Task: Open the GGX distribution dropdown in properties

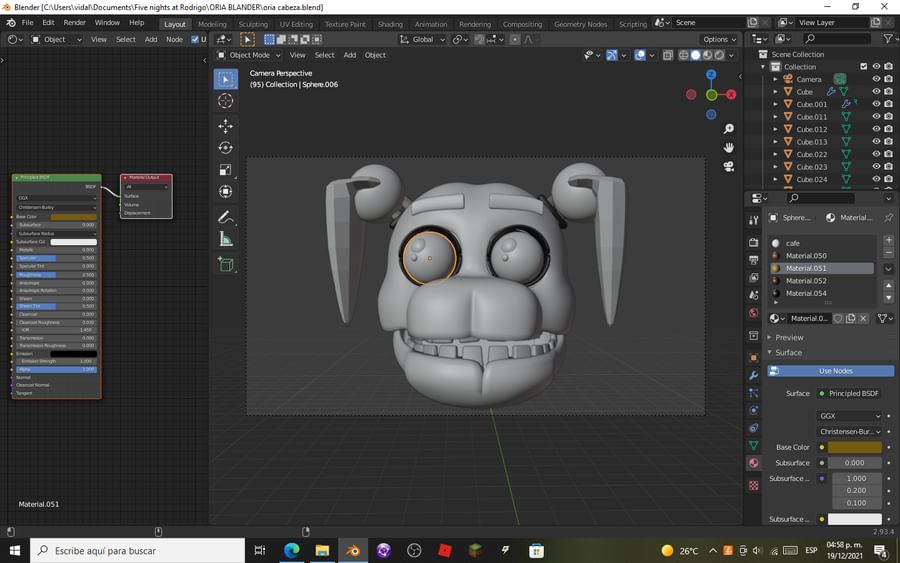Action: pos(849,416)
